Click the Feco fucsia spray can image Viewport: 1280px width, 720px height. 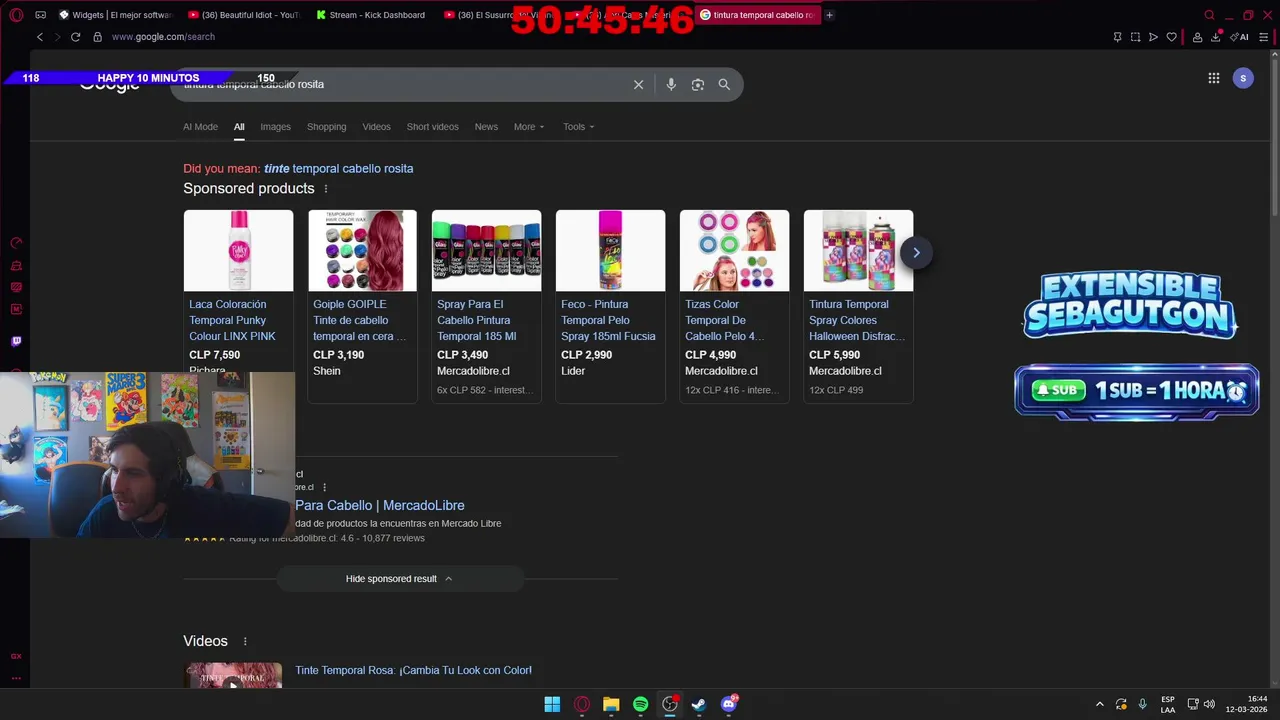pyautogui.click(x=610, y=251)
